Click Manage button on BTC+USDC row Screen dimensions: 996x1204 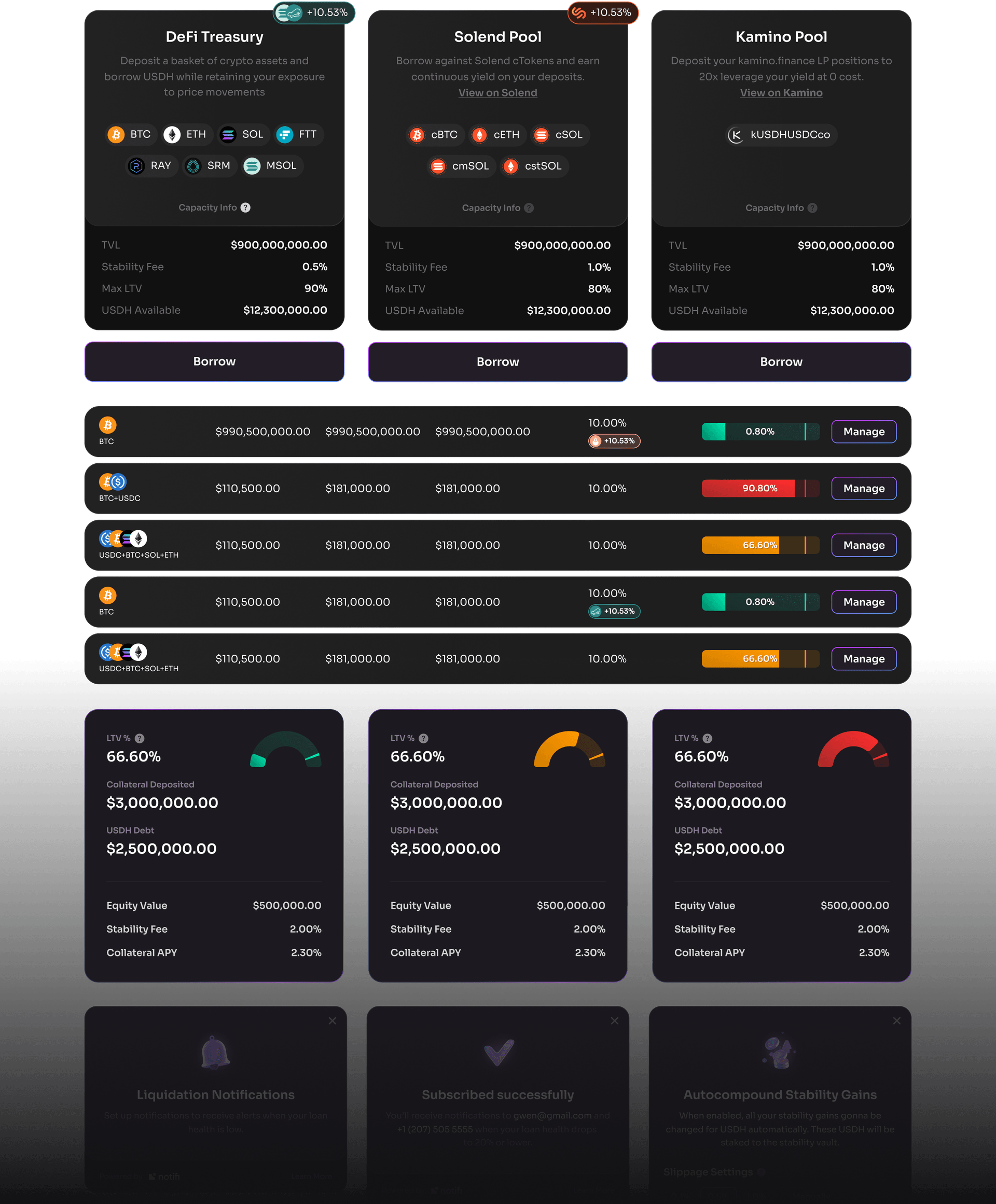[863, 488]
